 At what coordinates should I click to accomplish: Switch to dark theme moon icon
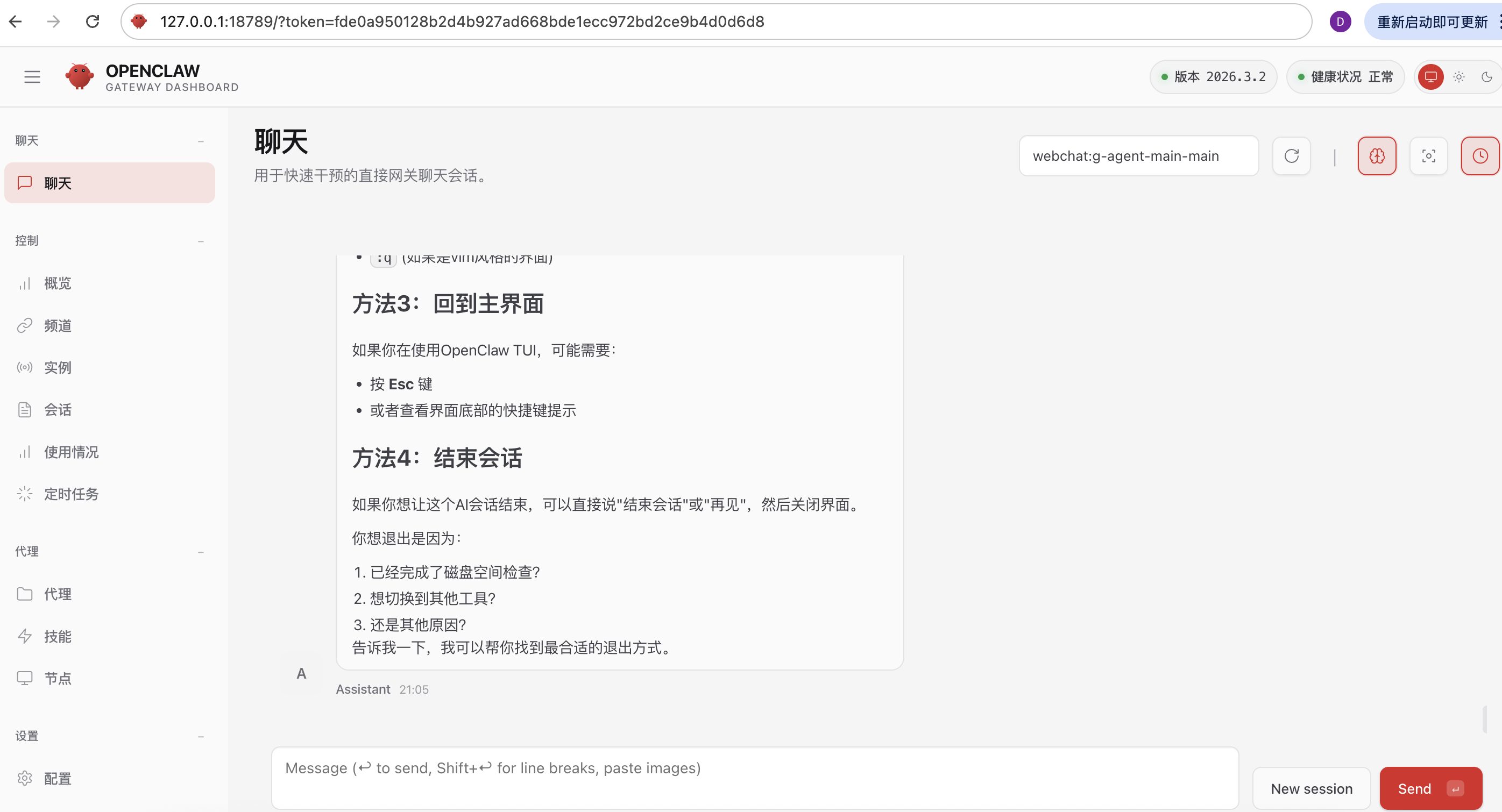click(1487, 76)
